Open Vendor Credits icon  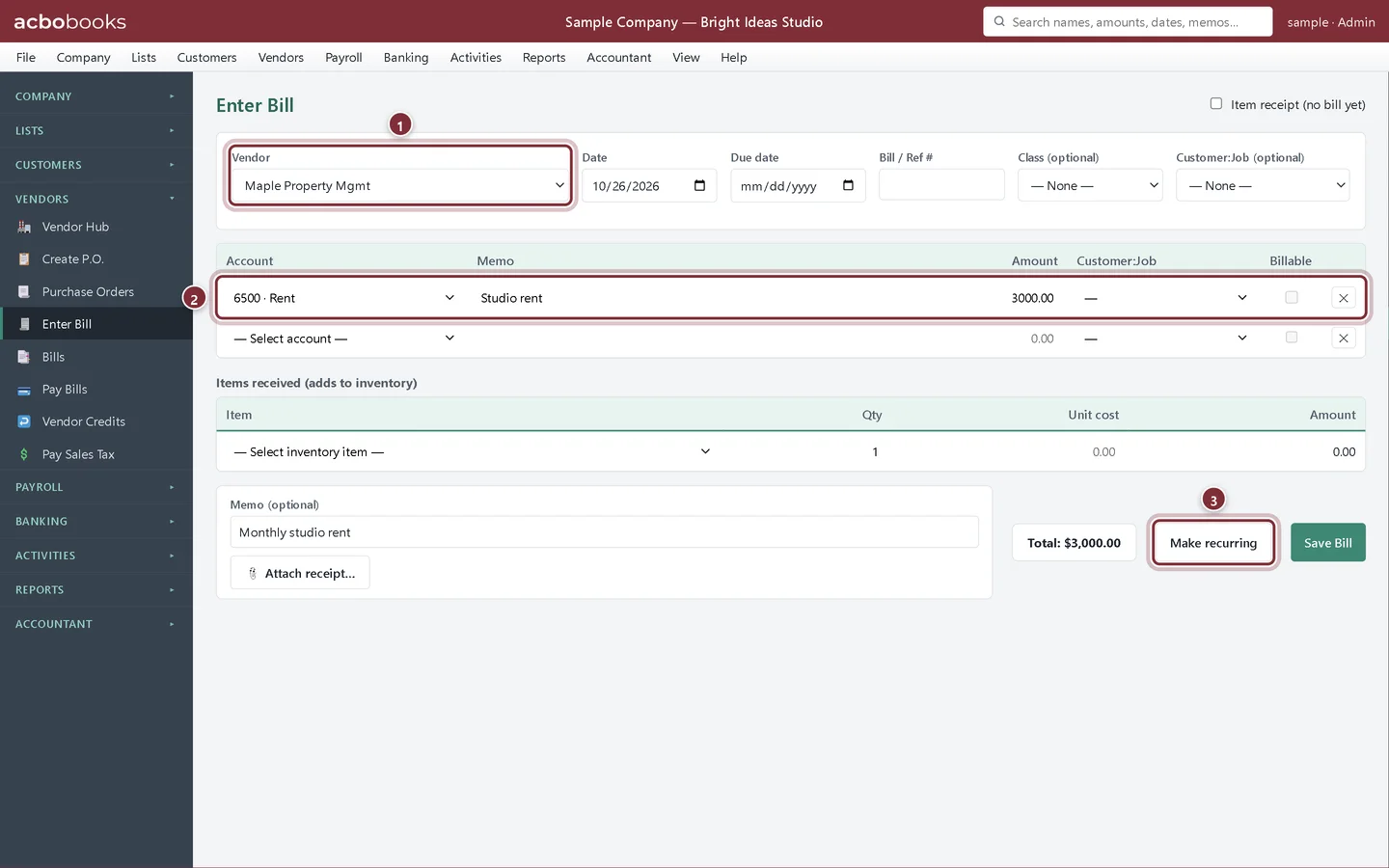pyautogui.click(x=24, y=421)
